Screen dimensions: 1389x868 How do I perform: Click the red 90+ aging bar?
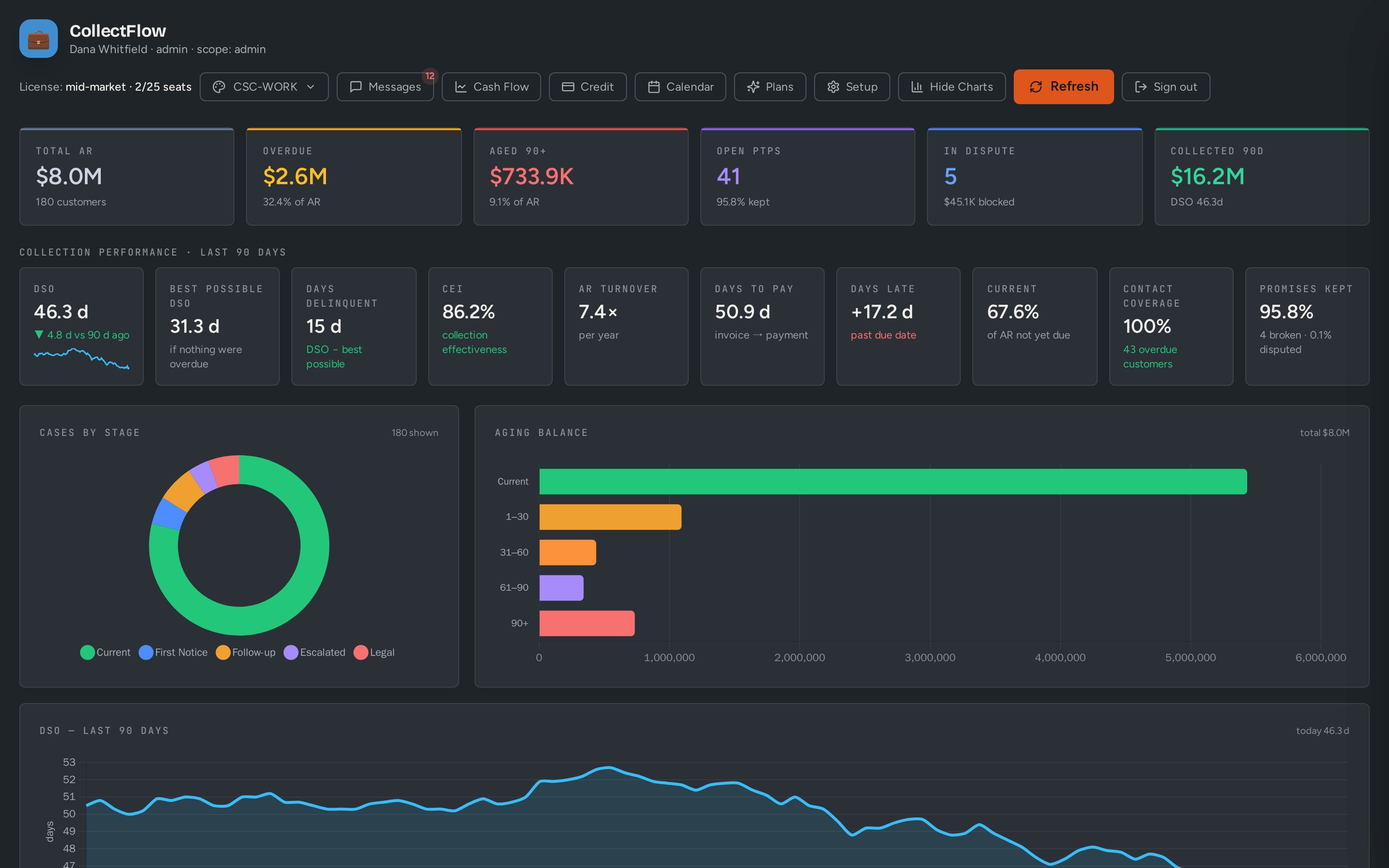click(587, 623)
